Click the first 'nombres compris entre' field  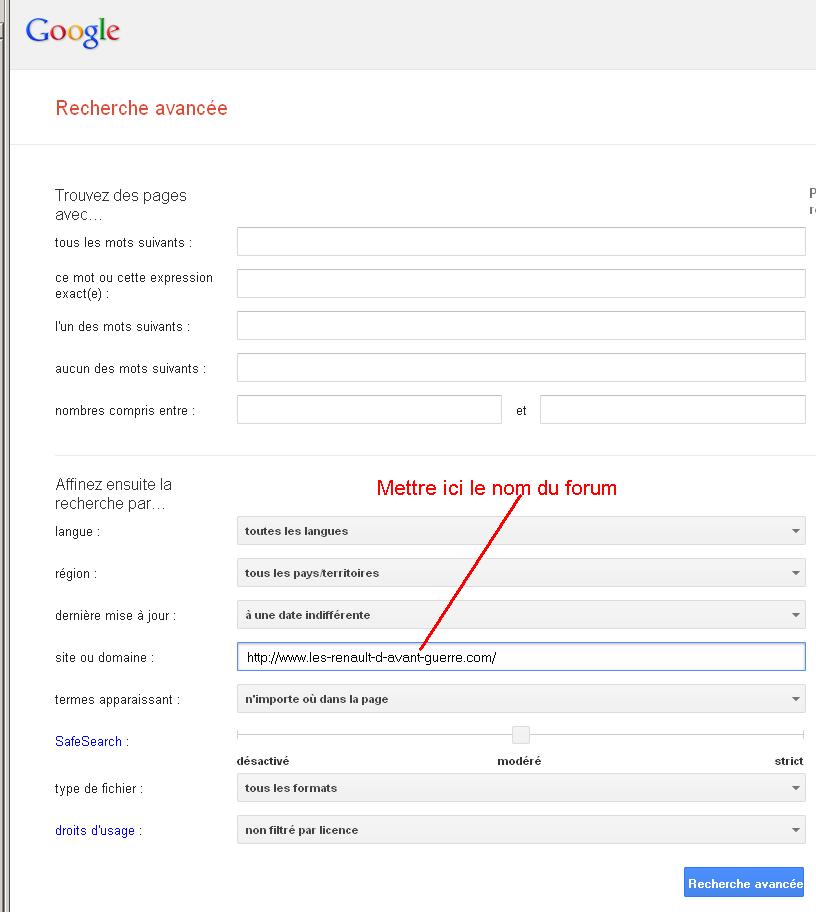[x=369, y=409]
